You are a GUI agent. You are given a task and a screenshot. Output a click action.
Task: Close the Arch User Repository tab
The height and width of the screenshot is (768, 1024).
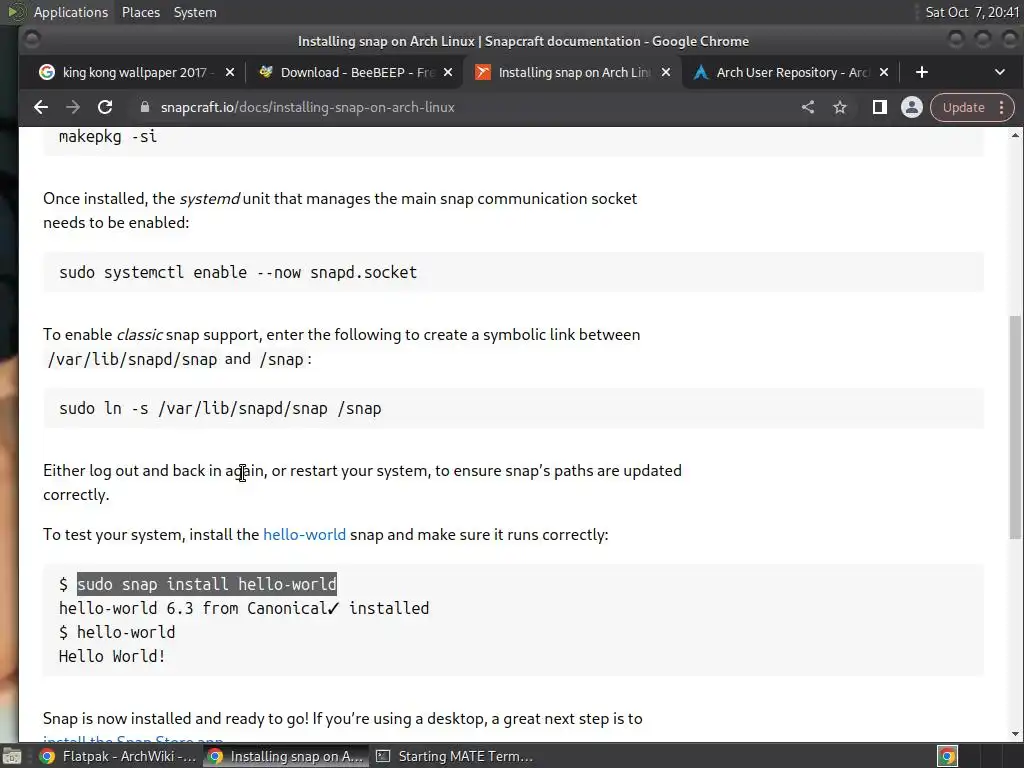(x=884, y=72)
